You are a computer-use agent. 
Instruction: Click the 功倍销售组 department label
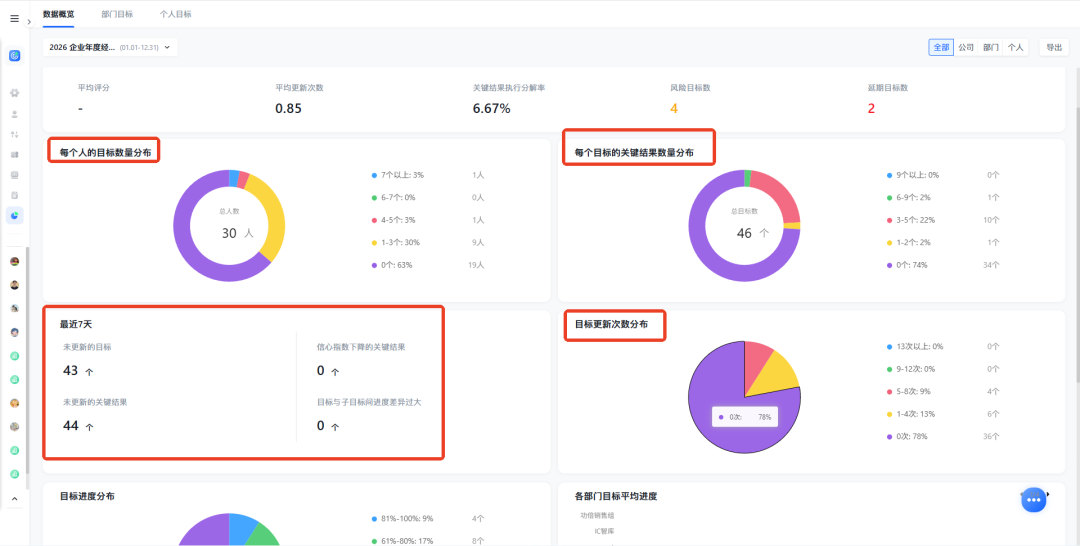coord(597,515)
